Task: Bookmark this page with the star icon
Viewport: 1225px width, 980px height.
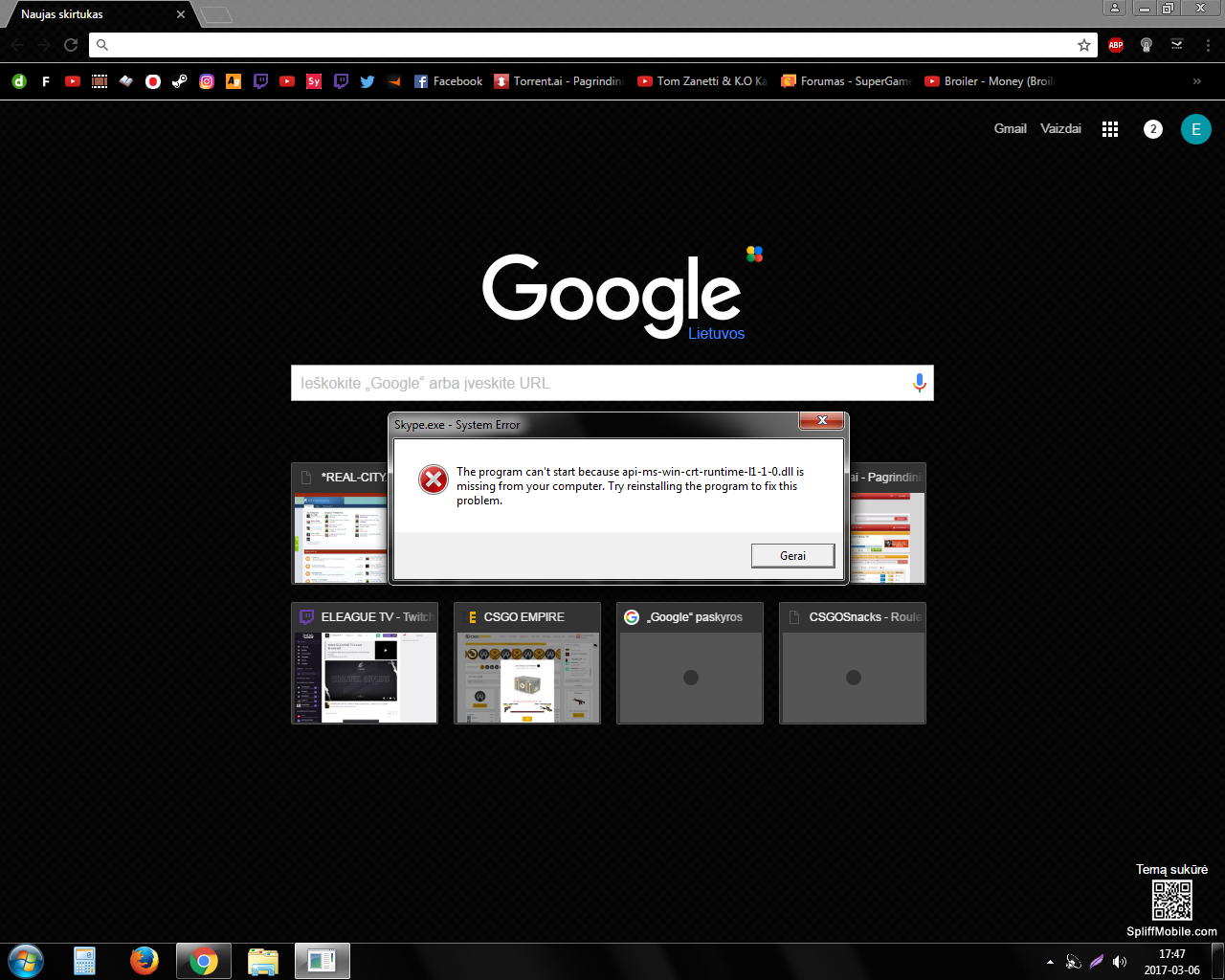Action: coord(1084,45)
